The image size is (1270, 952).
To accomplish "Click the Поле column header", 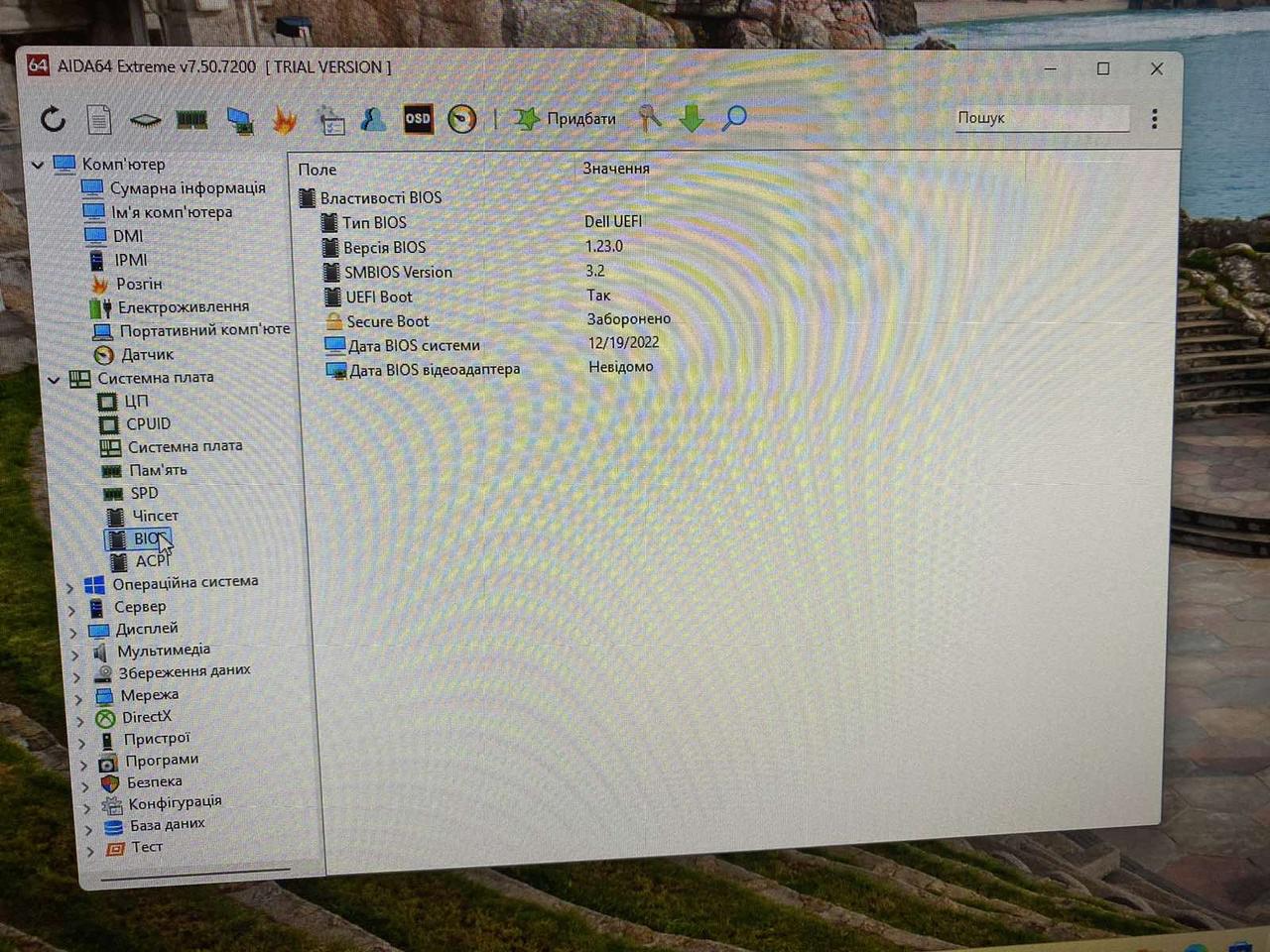I will [317, 170].
